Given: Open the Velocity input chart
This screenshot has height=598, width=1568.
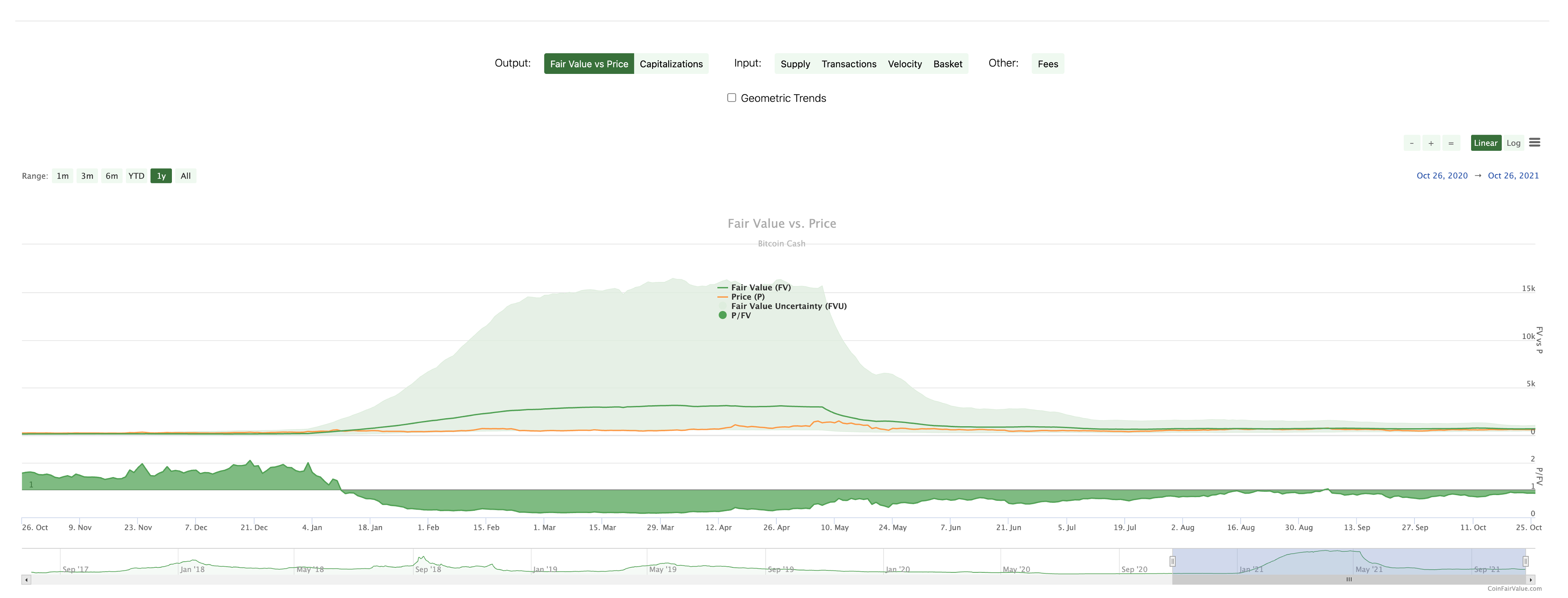Looking at the screenshot, I should (x=905, y=64).
